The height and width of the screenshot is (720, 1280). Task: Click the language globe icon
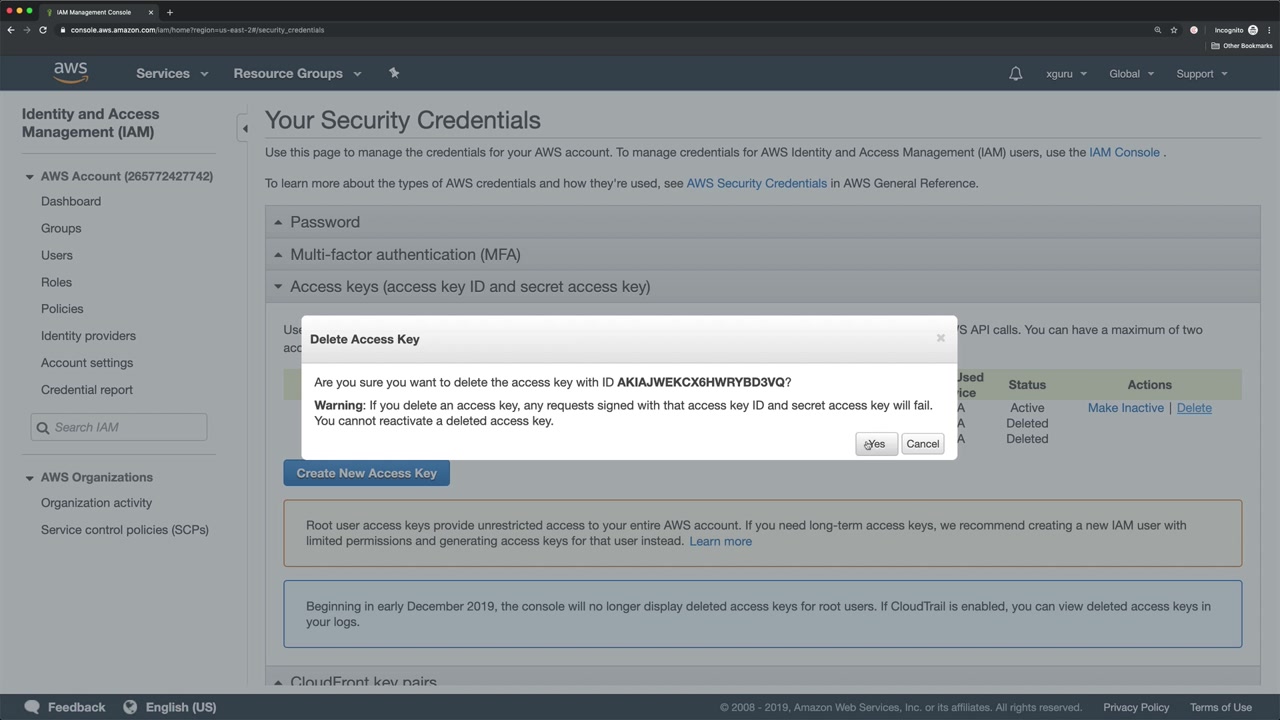(x=130, y=707)
